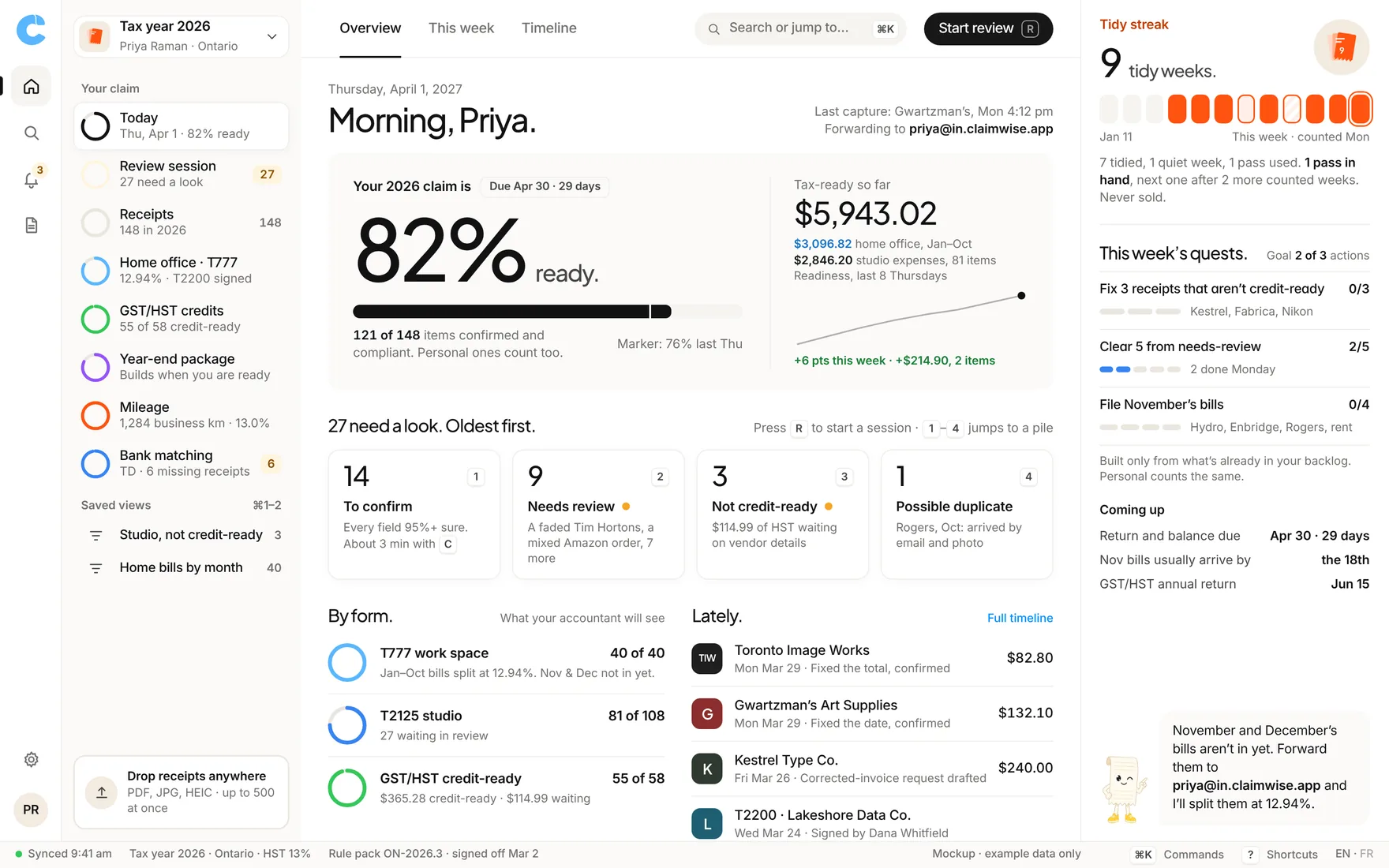The image size is (1389, 868).
Task: Open the notifications bell with 3 badge
Action: click(x=32, y=178)
